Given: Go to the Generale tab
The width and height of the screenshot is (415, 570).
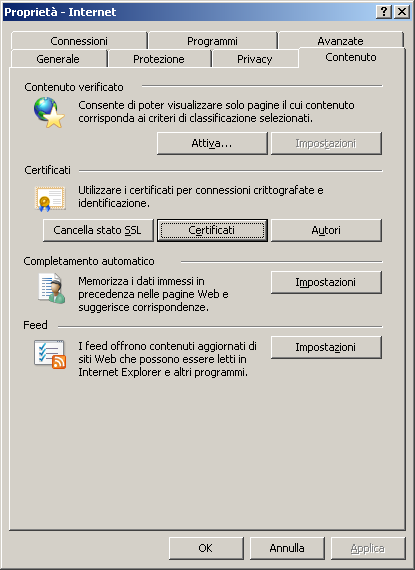Looking at the screenshot, I should pyautogui.click(x=58, y=59).
